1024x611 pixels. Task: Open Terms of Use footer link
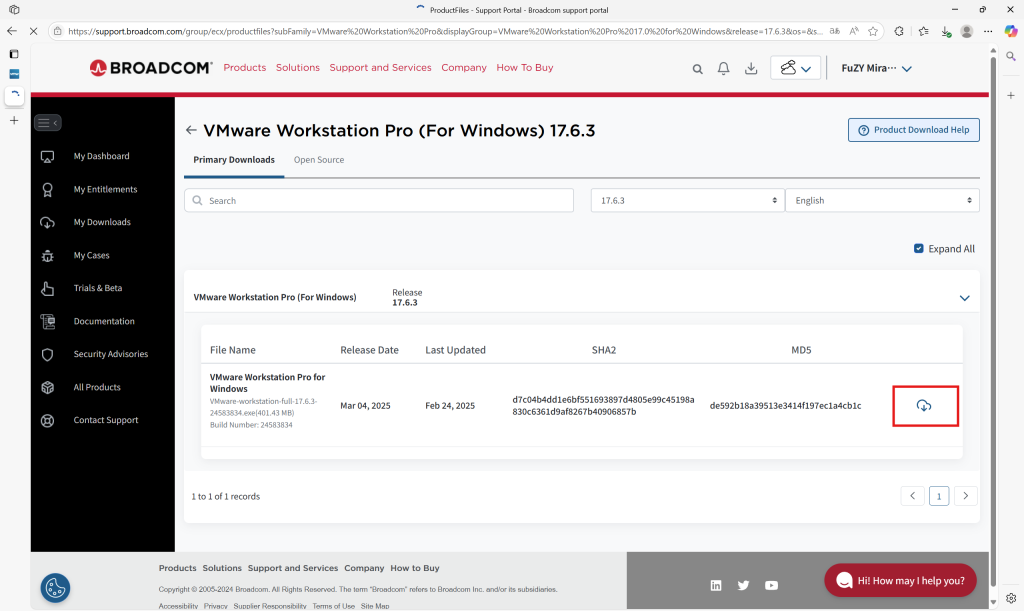(x=333, y=606)
